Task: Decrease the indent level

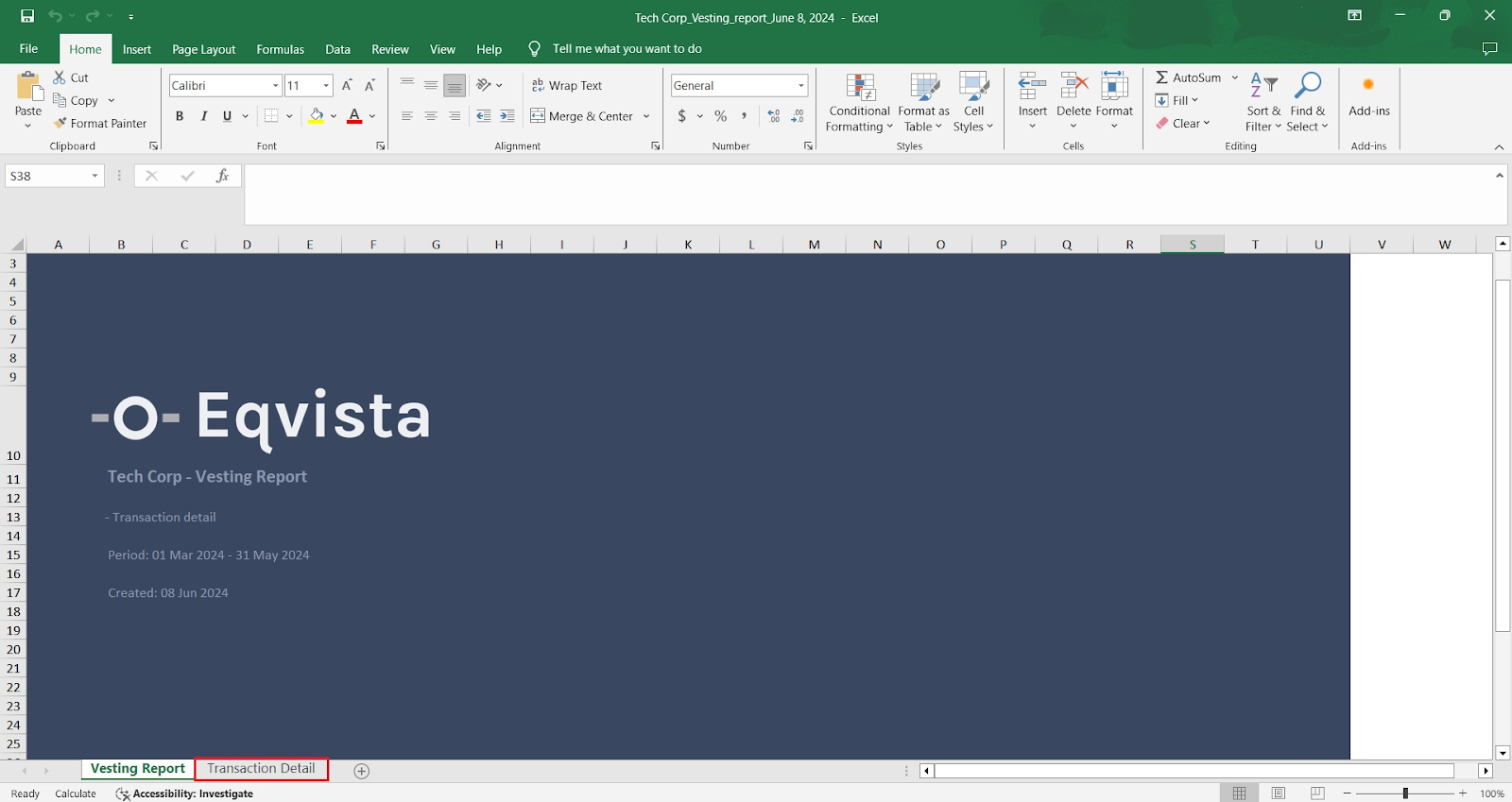Action: click(484, 115)
